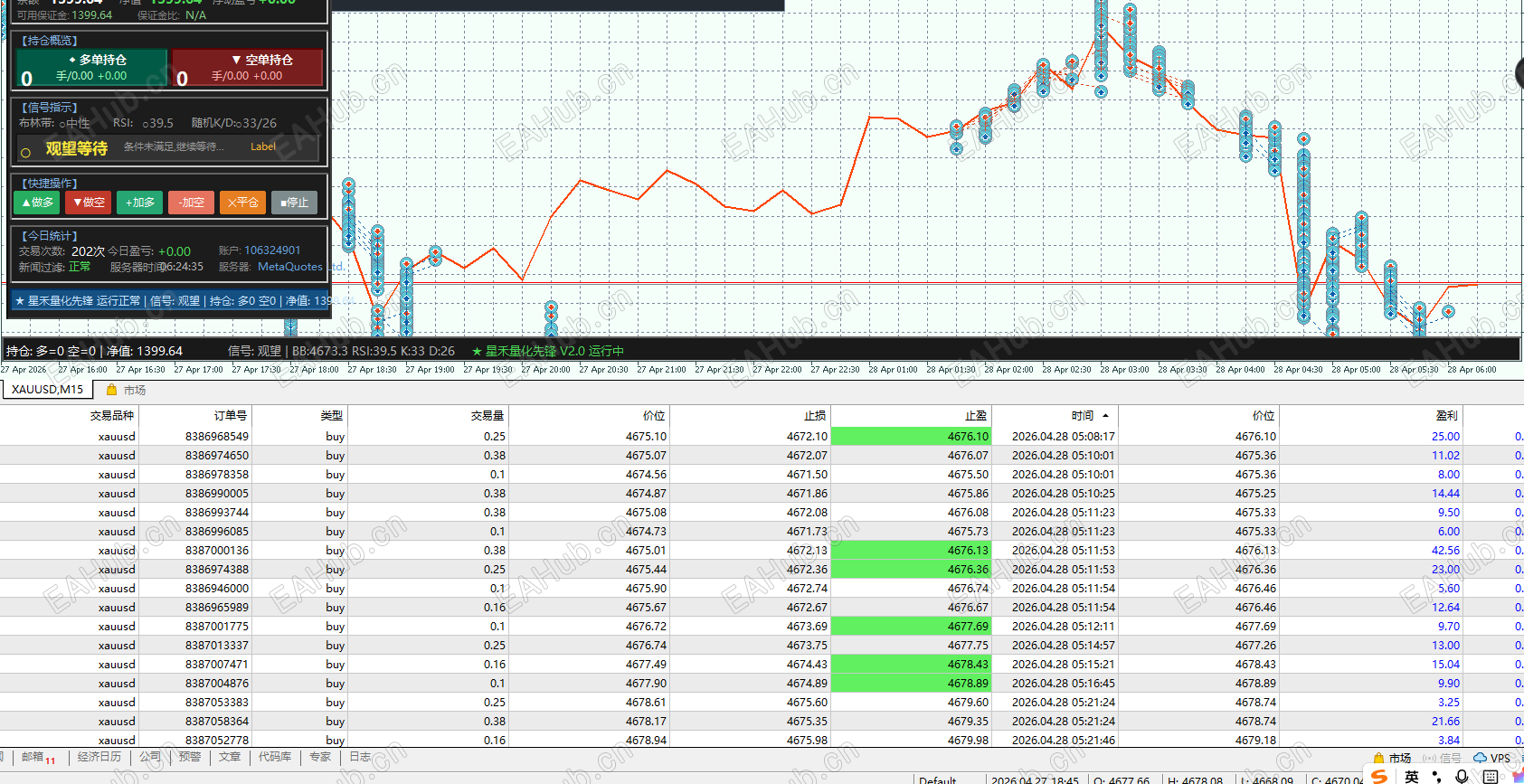1524x784 pixels.
Task: Click the 信号 button at bottom right
Action: pos(1442,758)
